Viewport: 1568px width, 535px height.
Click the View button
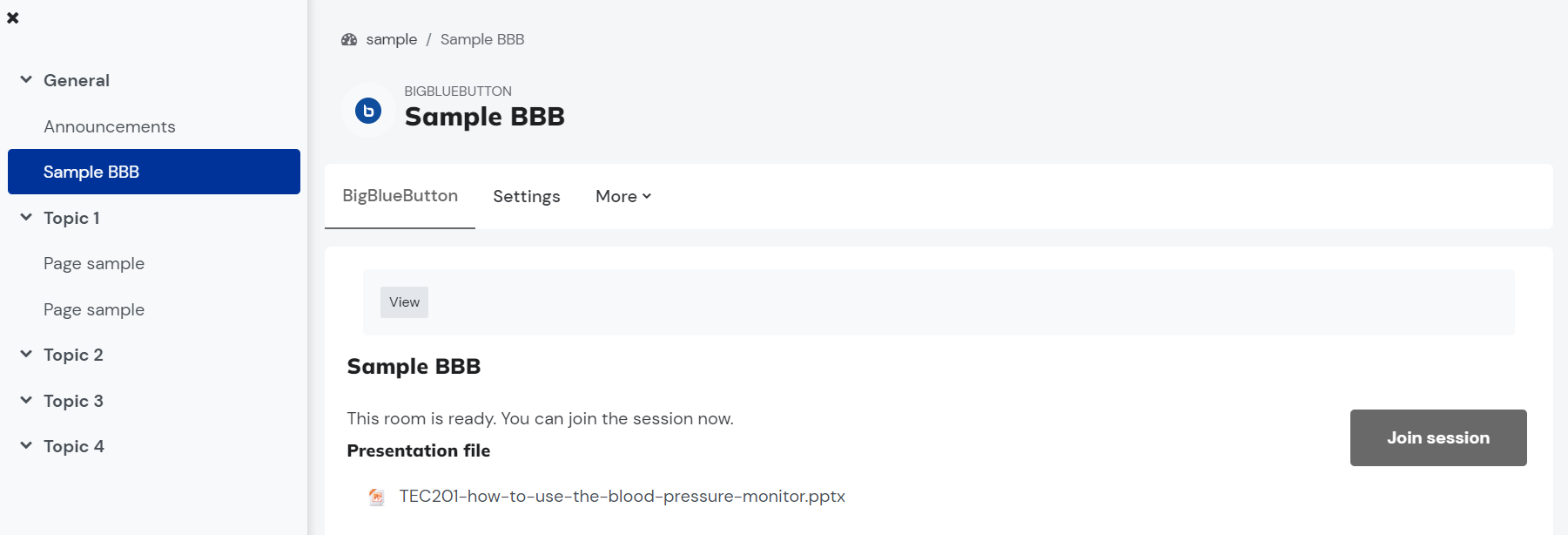pos(404,302)
